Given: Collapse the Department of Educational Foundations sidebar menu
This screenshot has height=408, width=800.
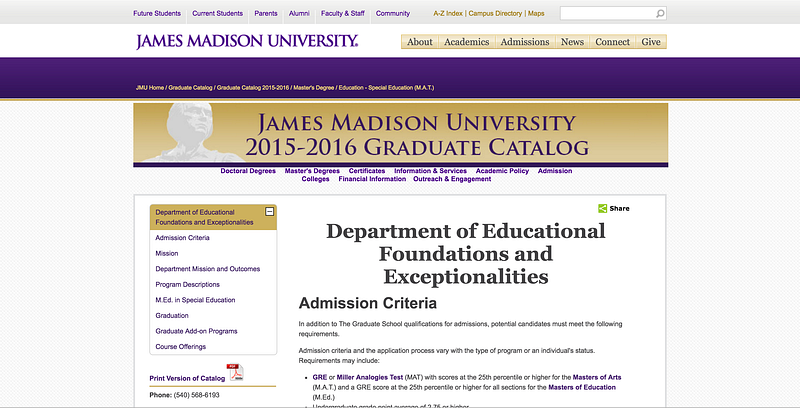Looking at the screenshot, I should pos(269,211).
